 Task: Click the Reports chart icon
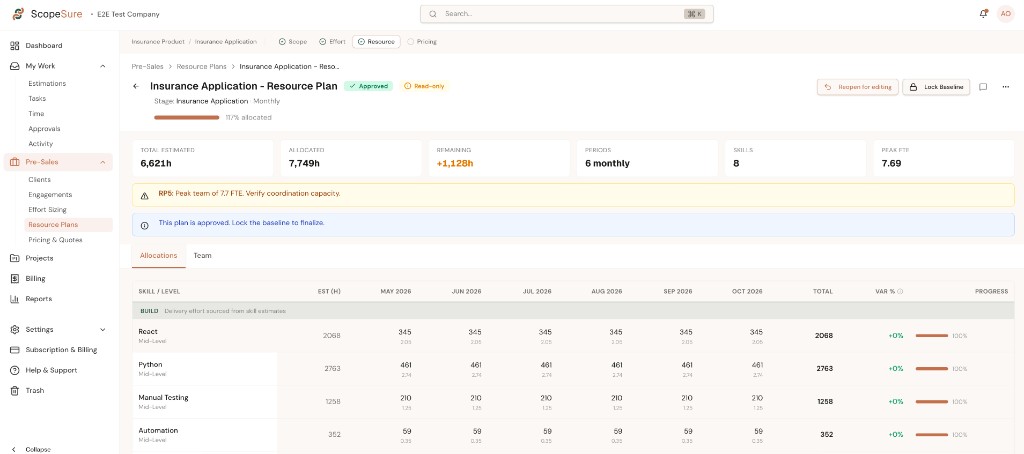coord(14,299)
